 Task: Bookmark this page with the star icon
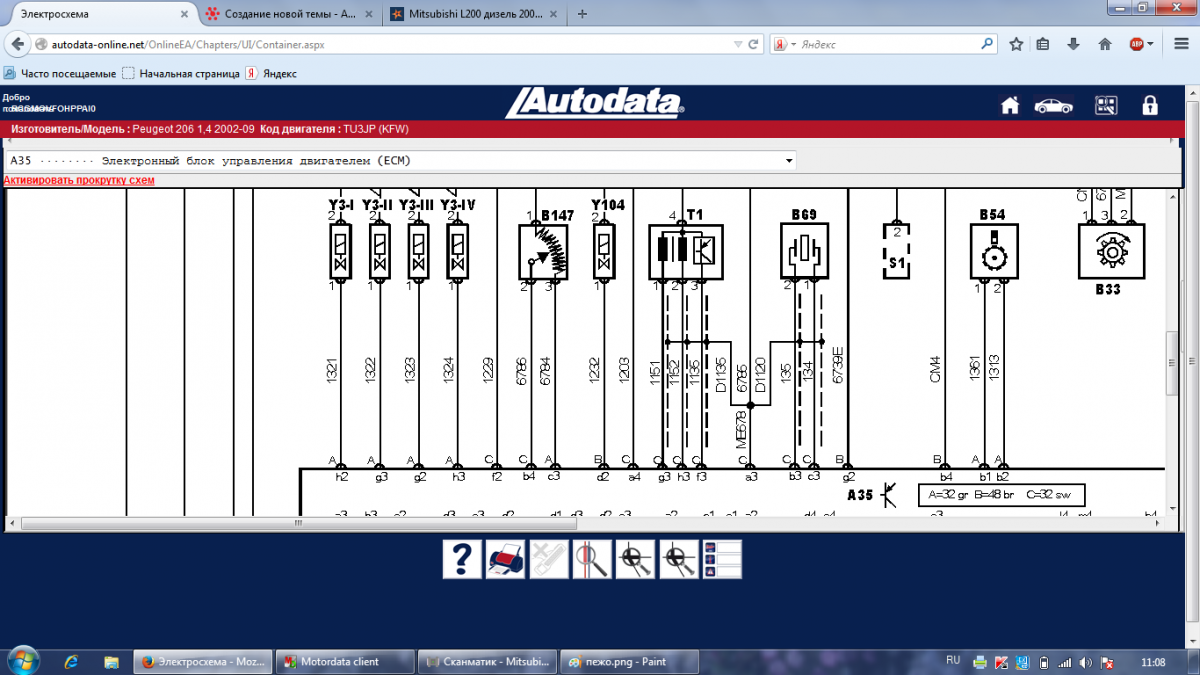(1016, 44)
